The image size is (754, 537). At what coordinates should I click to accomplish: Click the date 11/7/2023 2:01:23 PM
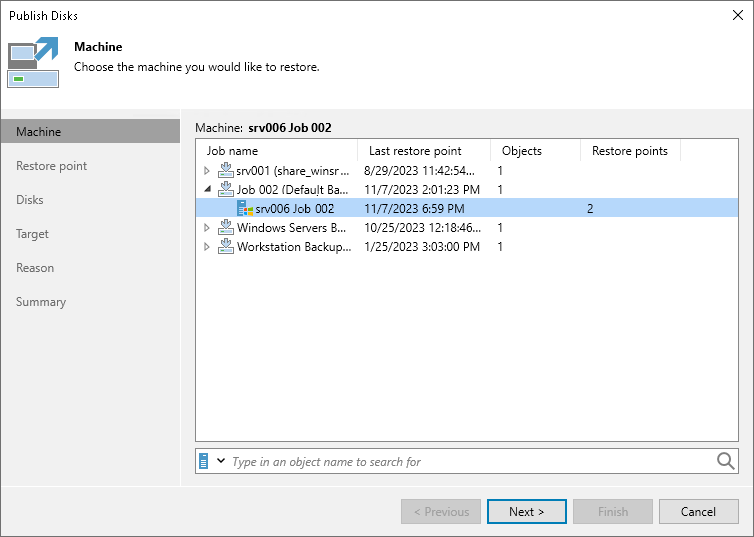click(422, 189)
